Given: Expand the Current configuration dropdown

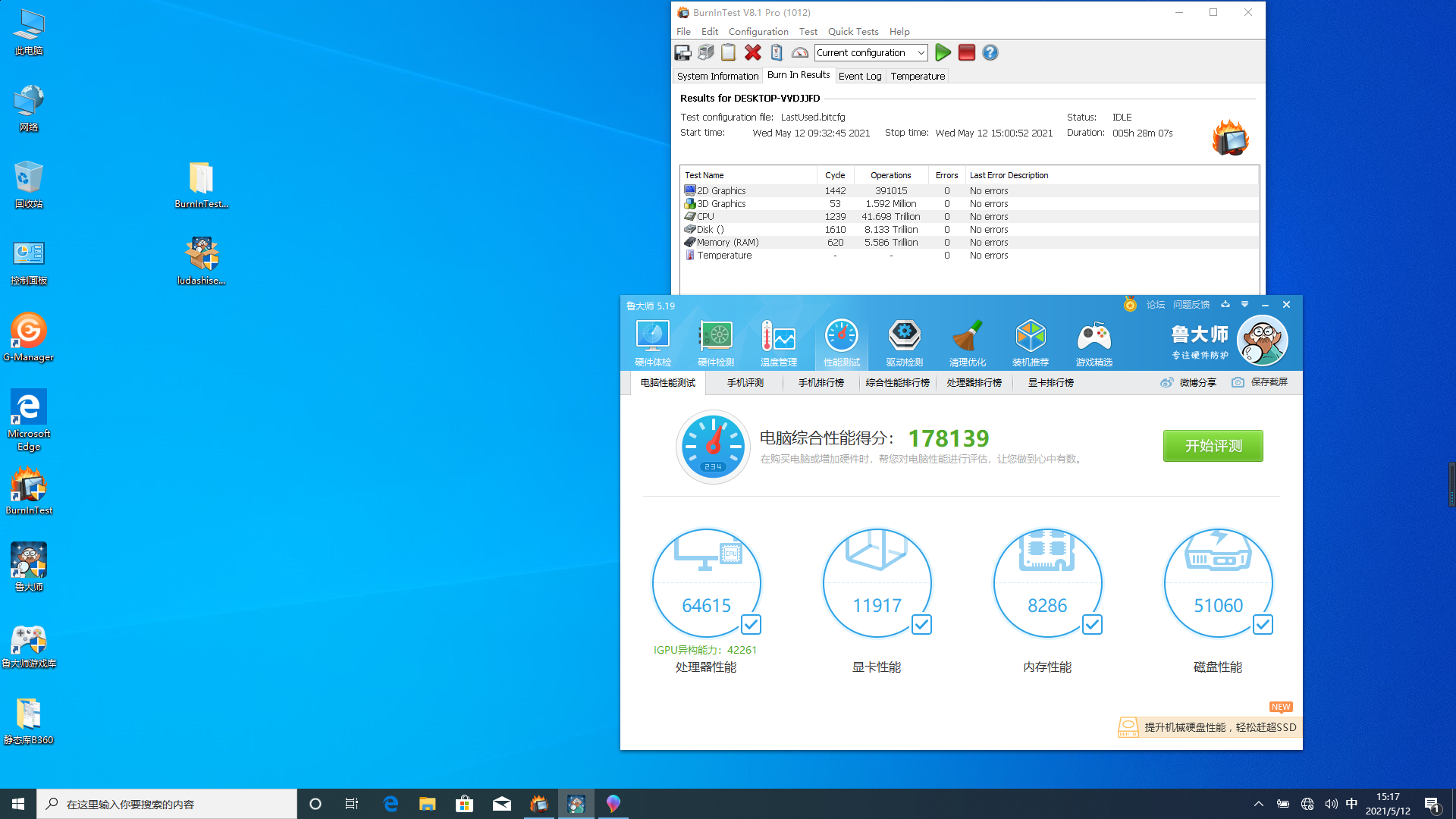Looking at the screenshot, I should pos(921,52).
